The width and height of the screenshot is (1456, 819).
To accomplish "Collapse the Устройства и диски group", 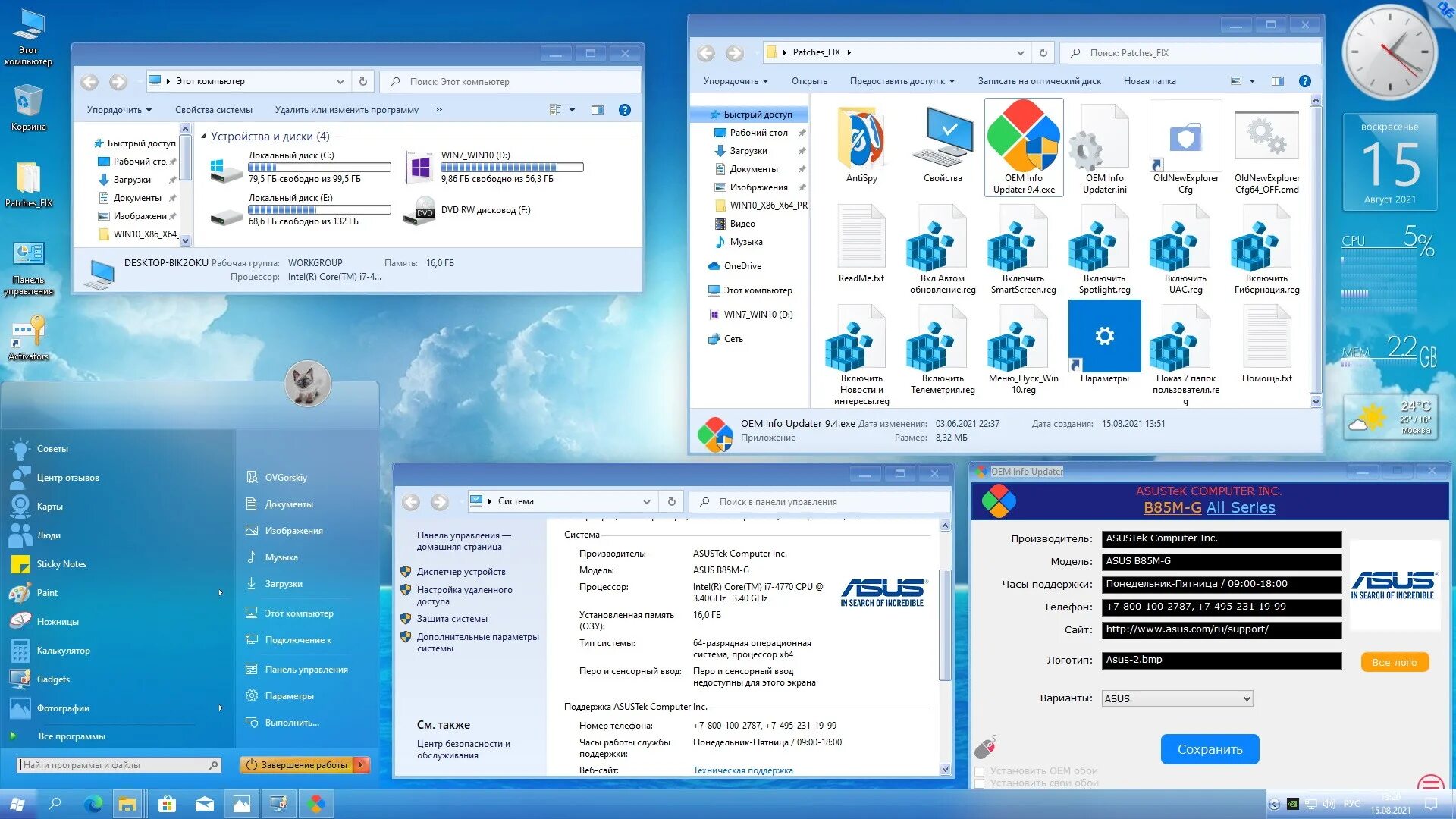I will point(203,136).
